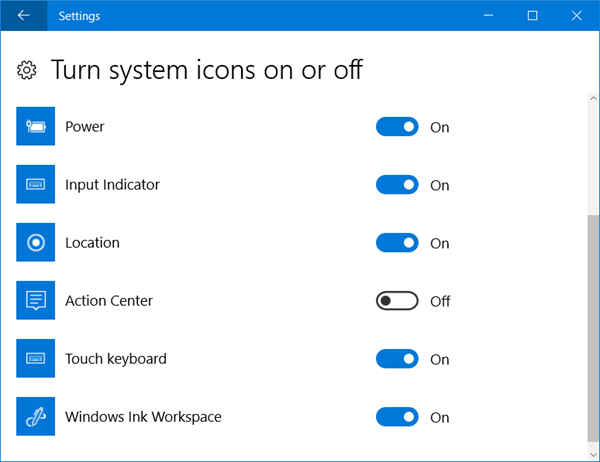Go back using the arrow button
Viewport: 600px width, 462px height.
pyautogui.click(x=23, y=16)
